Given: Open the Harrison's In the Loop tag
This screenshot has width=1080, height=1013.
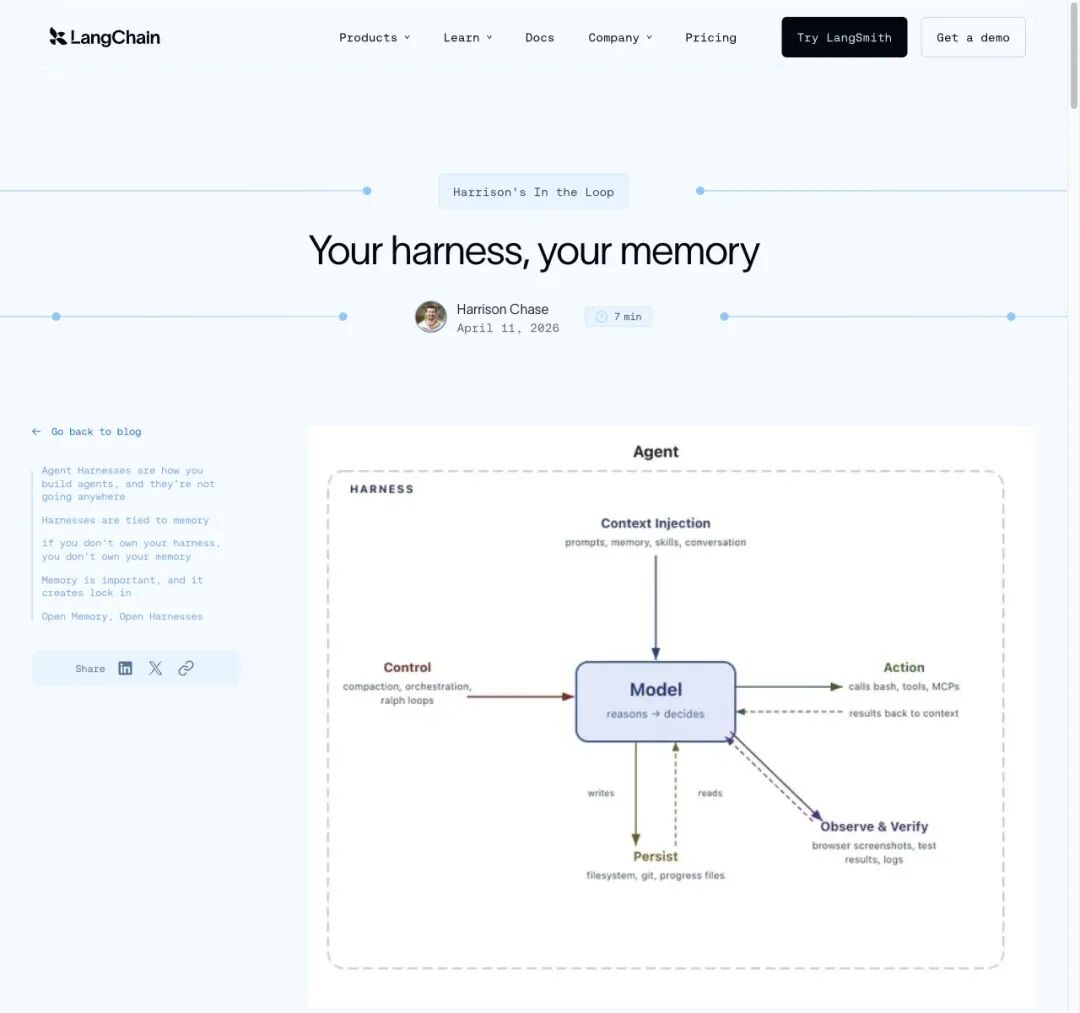Looking at the screenshot, I should (x=533, y=192).
